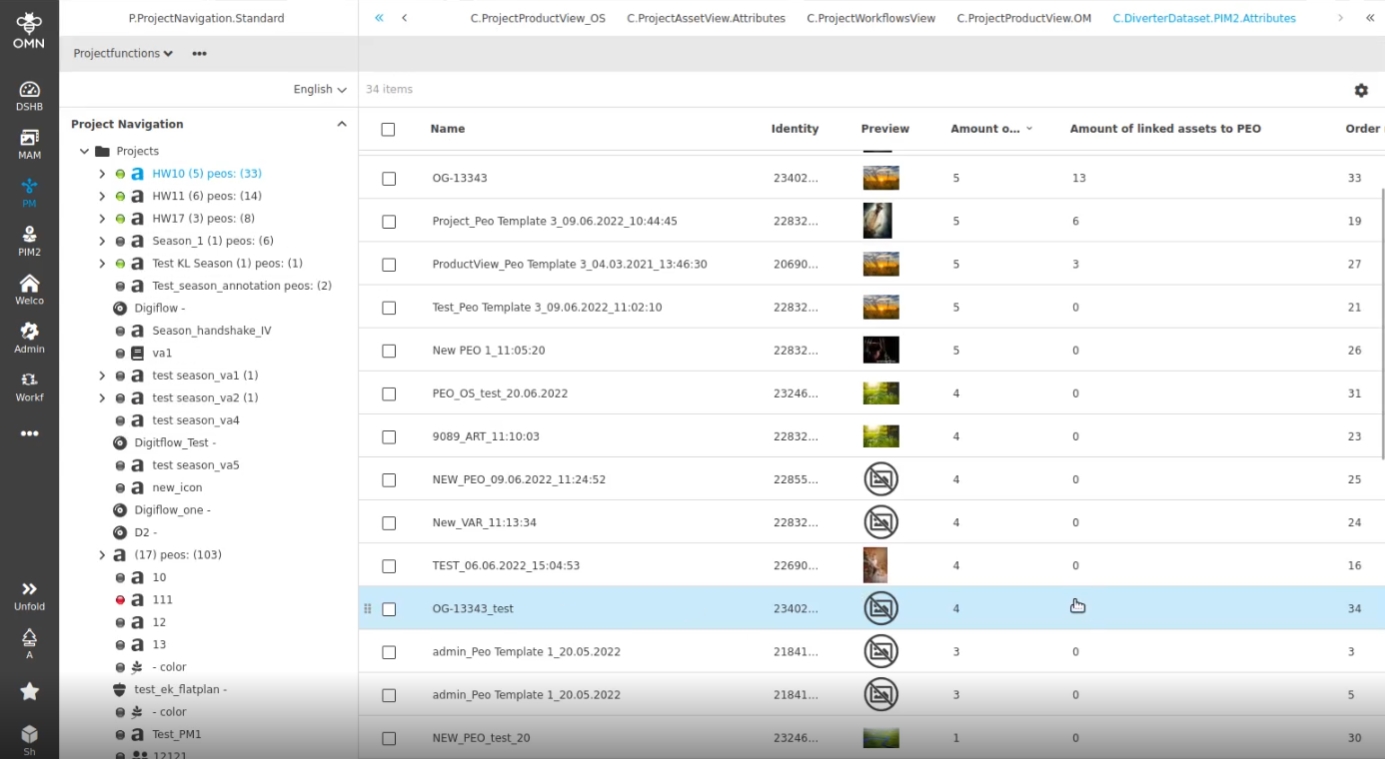1385x759 pixels.
Task: Open the Admin gear icon
Action: [29, 338]
